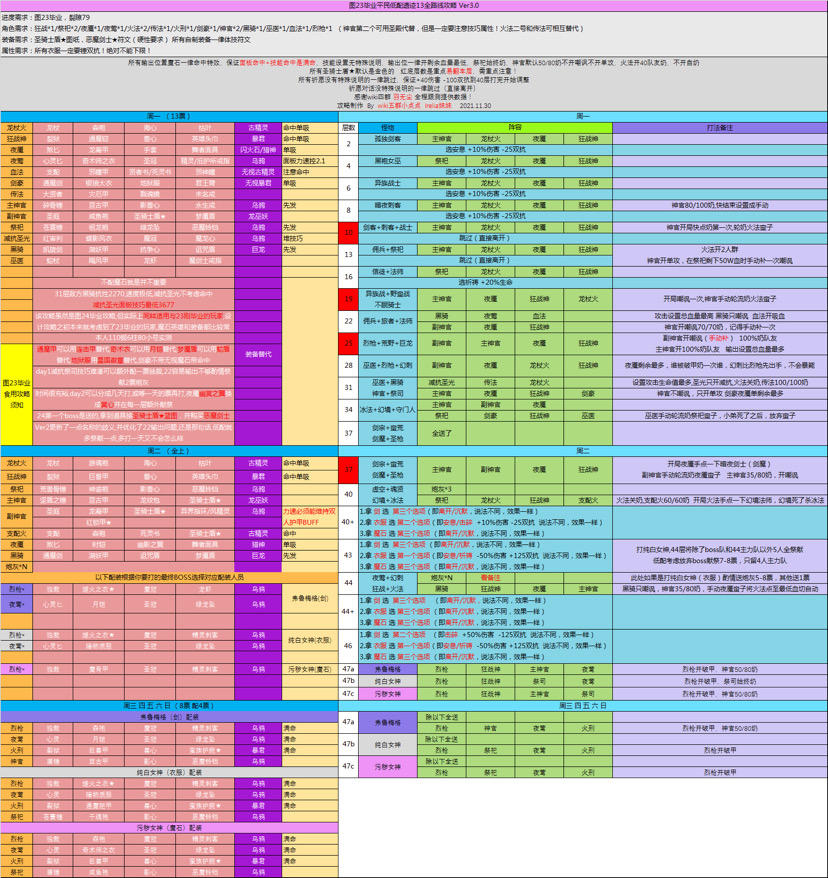Click the 周二（全上）section header
828x878 pixels.
pos(169,451)
